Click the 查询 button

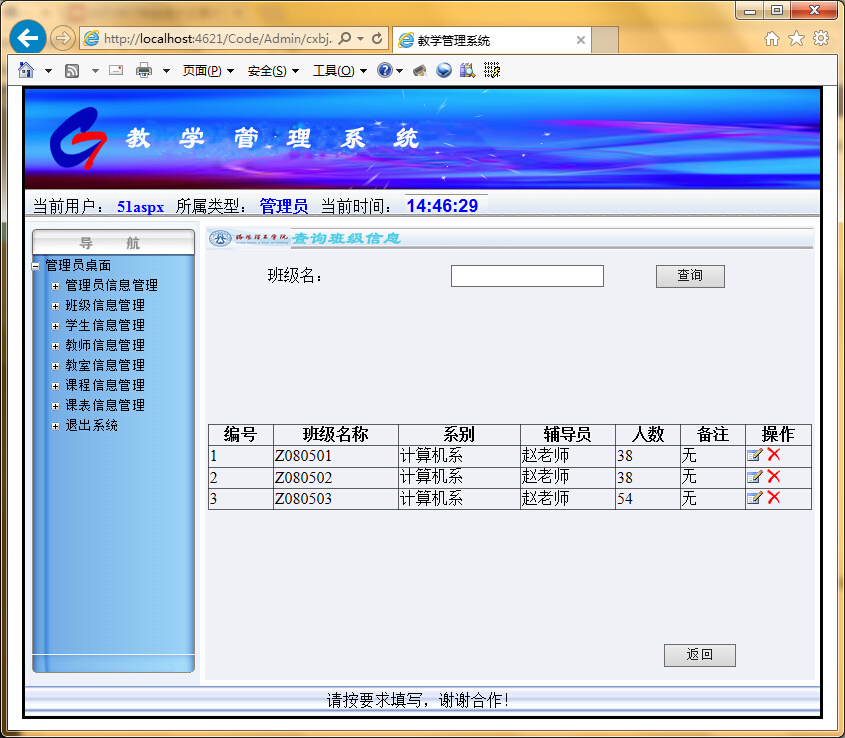[690, 276]
